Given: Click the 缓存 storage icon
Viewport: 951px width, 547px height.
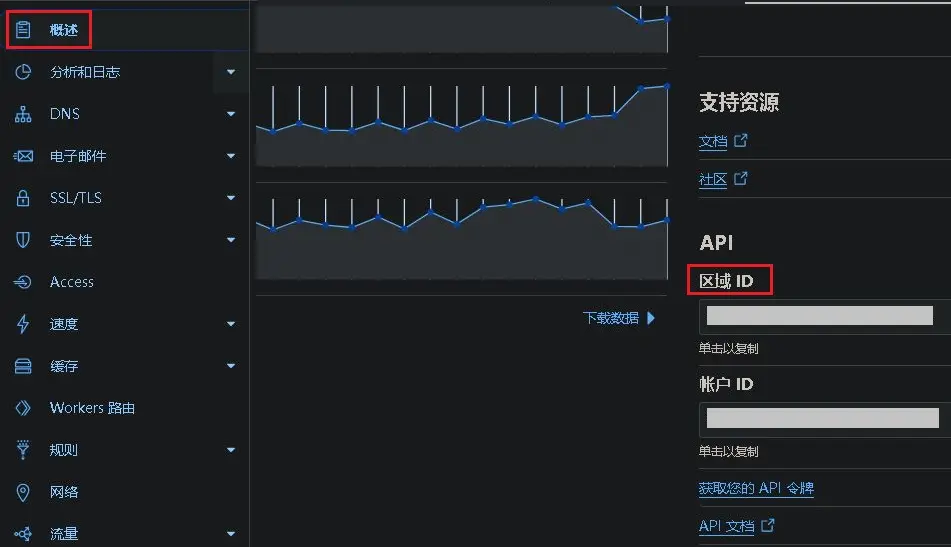Looking at the screenshot, I should [x=23, y=366].
